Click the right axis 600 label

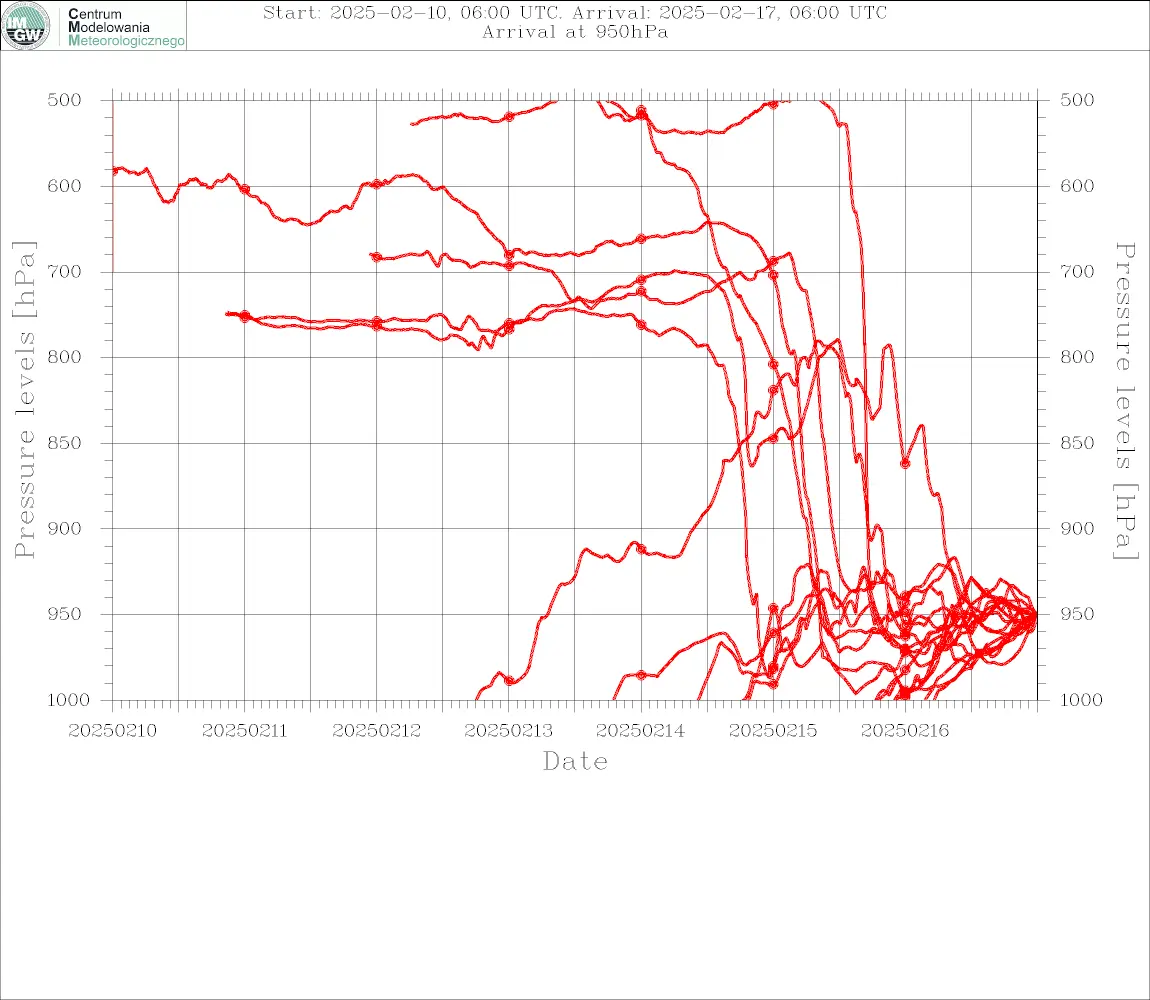coord(1077,186)
